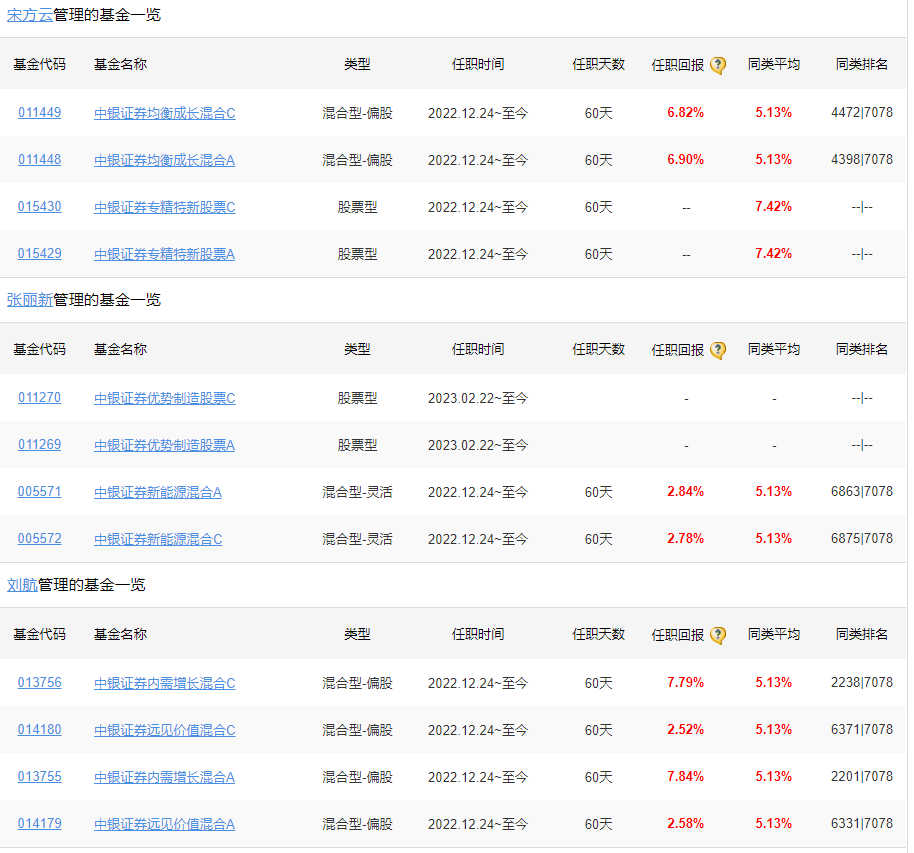Select the 2.78% return value
Viewport: 914px width, 853px height.
(x=686, y=539)
